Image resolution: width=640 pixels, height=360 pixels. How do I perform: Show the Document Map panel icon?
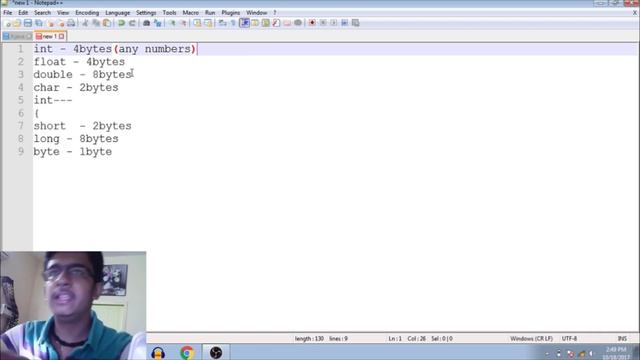tap(266, 23)
